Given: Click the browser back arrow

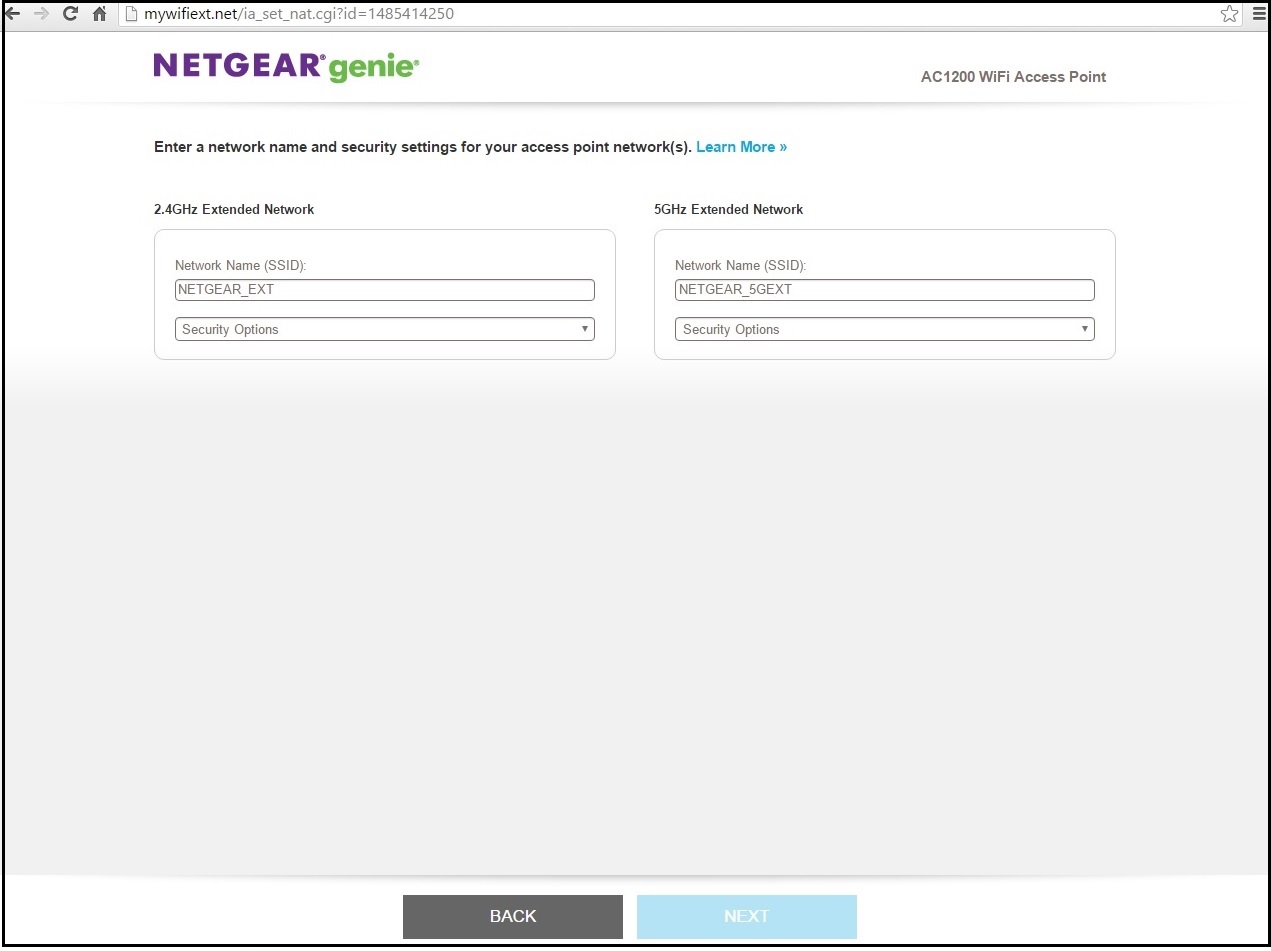Looking at the screenshot, I should [13, 14].
